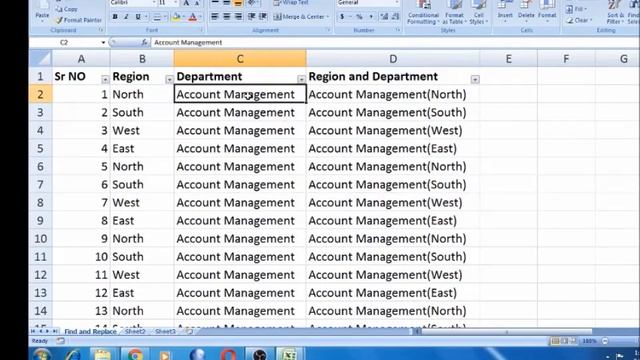The width and height of the screenshot is (640, 360).
Task: Click the Paste button in Clipboard group
Action: pyautogui.click(x=42, y=11)
